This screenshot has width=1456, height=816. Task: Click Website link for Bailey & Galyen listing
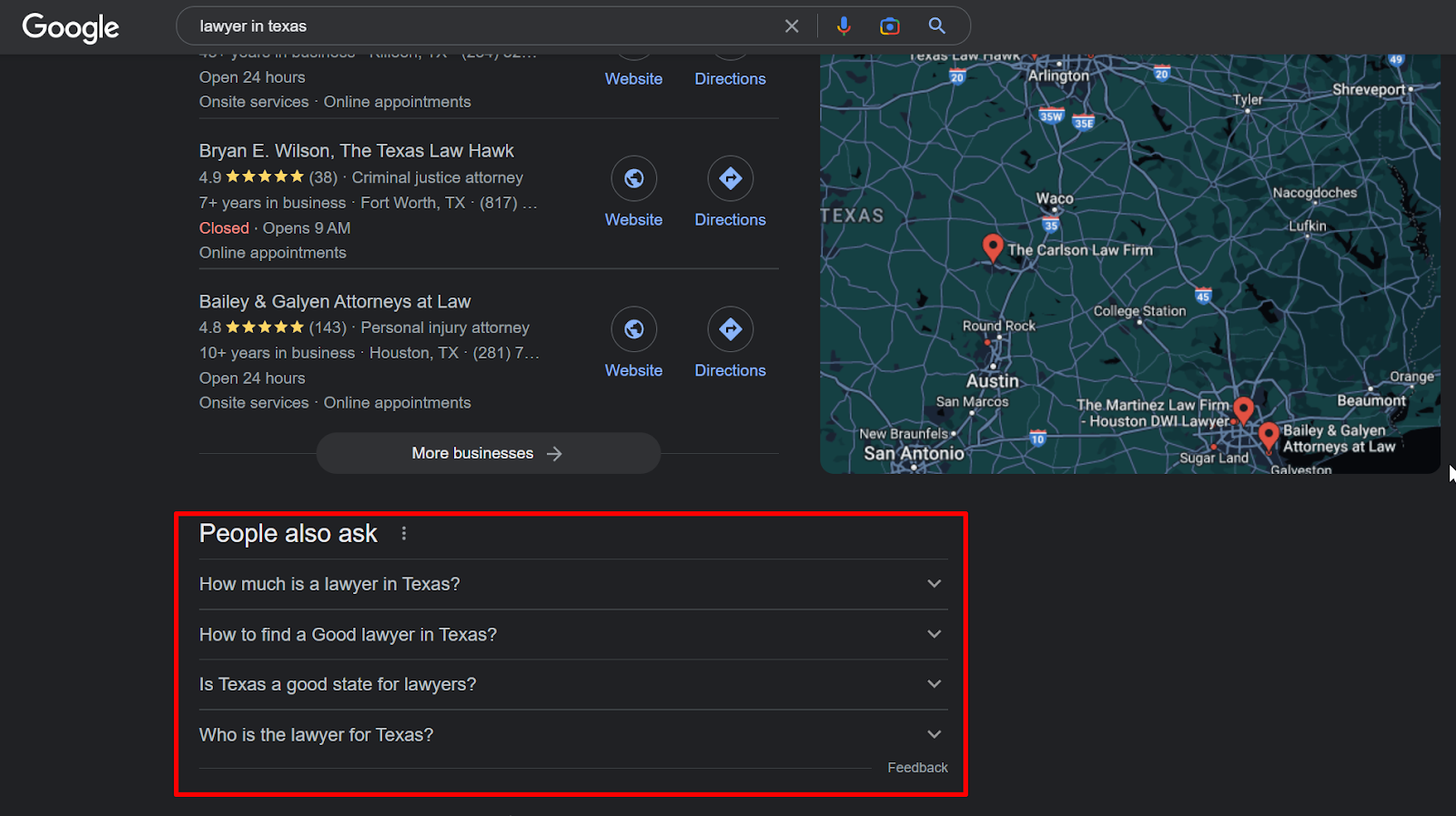(634, 371)
